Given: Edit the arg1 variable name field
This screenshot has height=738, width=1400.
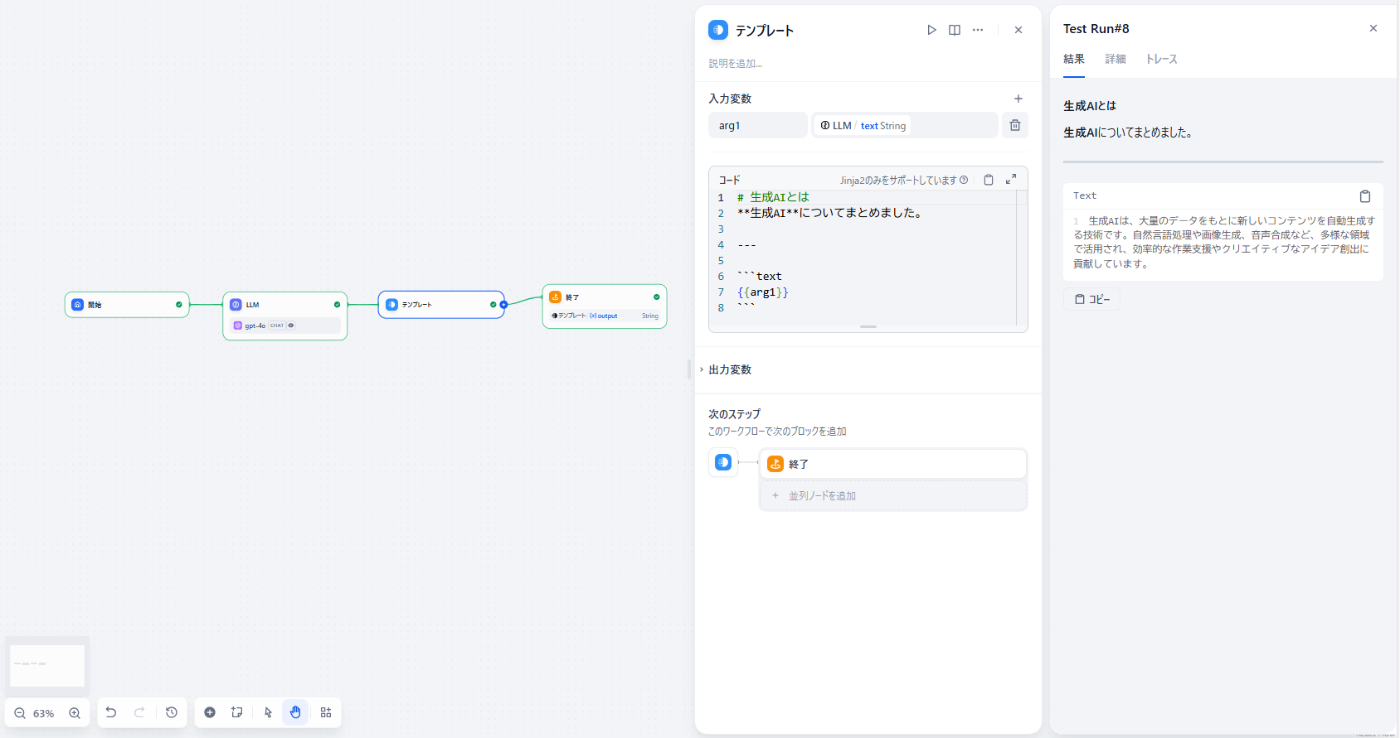Looking at the screenshot, I should pyautogui.click(x=758, y=125).
